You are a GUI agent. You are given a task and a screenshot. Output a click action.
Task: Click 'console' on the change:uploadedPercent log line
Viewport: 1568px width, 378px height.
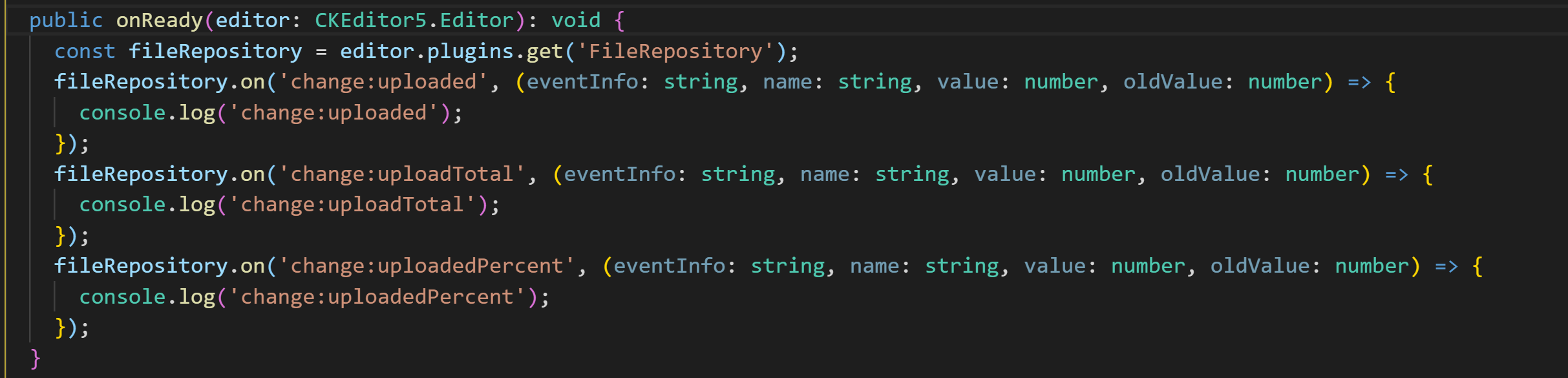(x=122, y=297)
